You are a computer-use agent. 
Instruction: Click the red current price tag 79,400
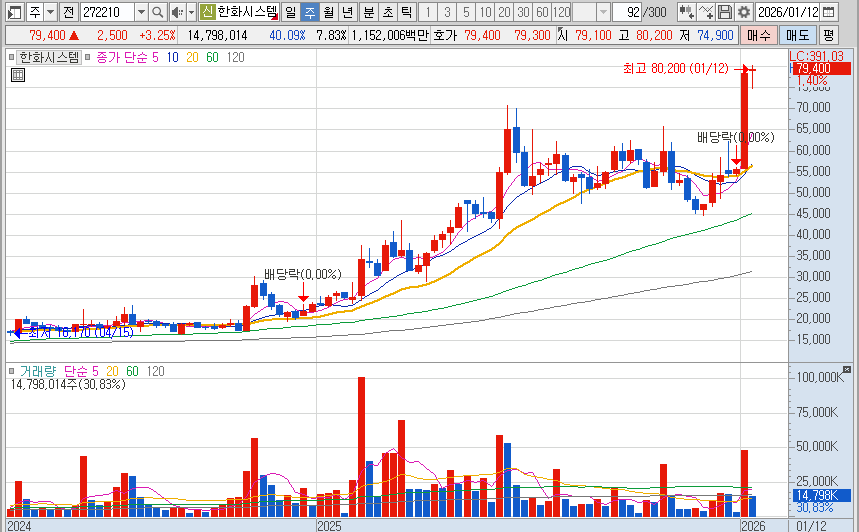[x=821, y=68]
